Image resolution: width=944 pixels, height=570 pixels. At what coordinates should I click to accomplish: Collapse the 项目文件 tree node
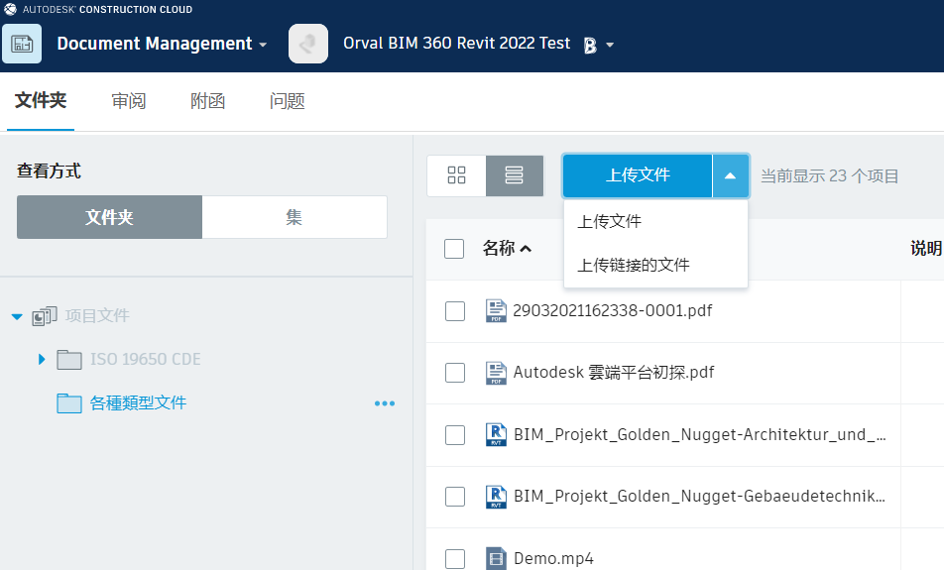pos(17,316)
